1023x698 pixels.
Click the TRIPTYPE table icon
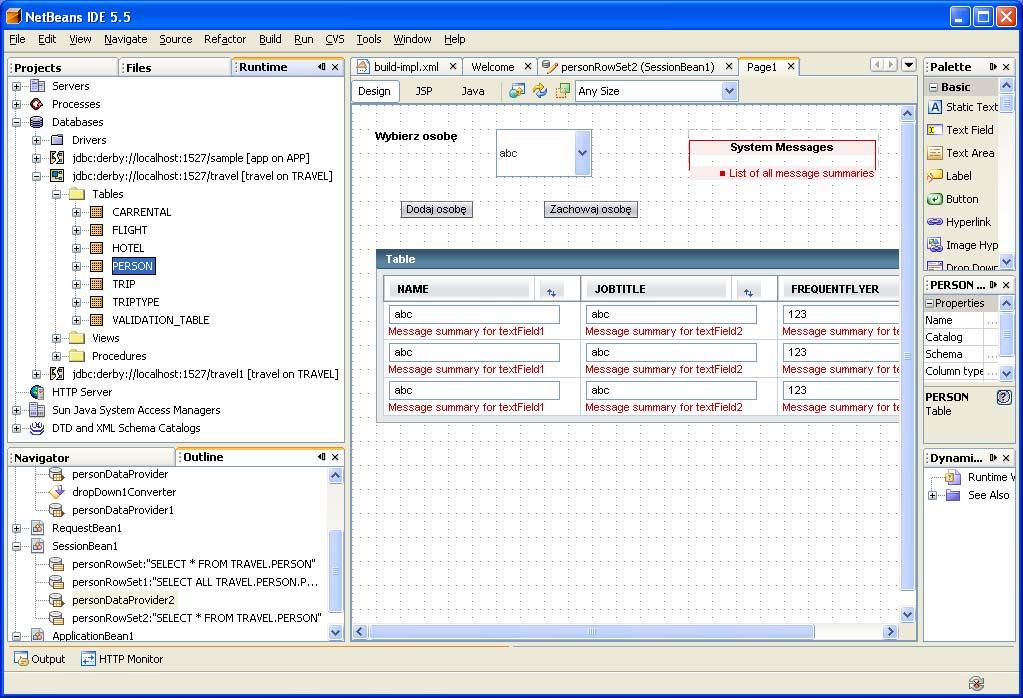pos(97,302)
